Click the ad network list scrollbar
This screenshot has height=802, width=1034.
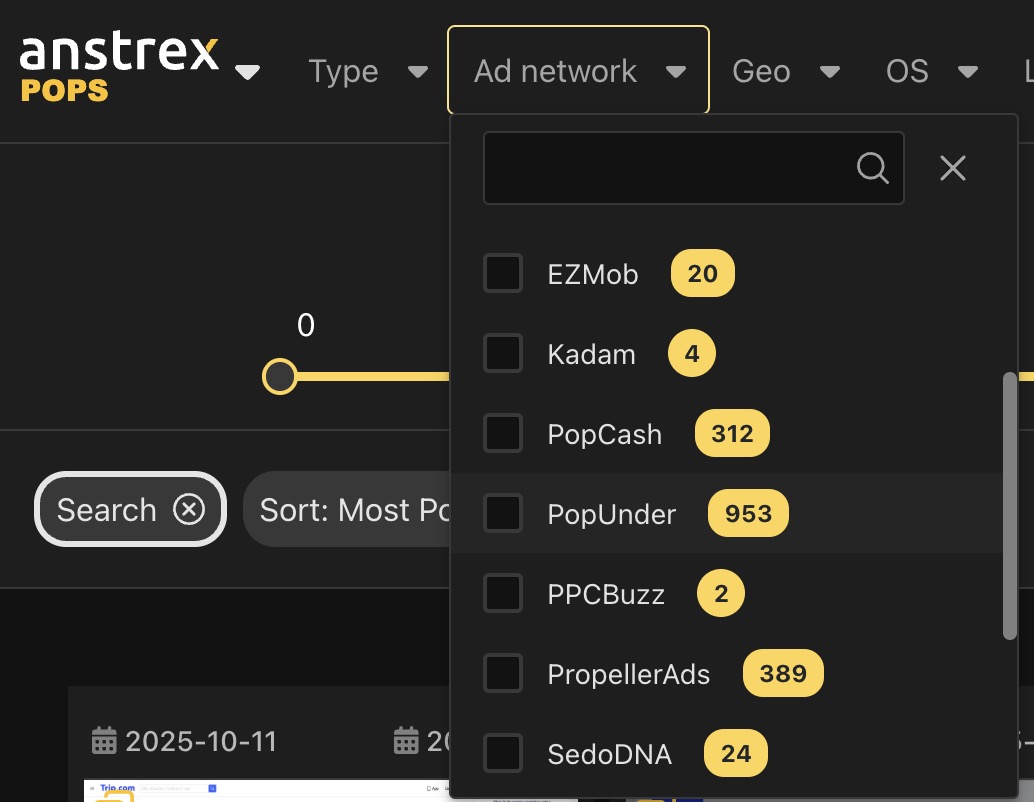coord(1010,506)
